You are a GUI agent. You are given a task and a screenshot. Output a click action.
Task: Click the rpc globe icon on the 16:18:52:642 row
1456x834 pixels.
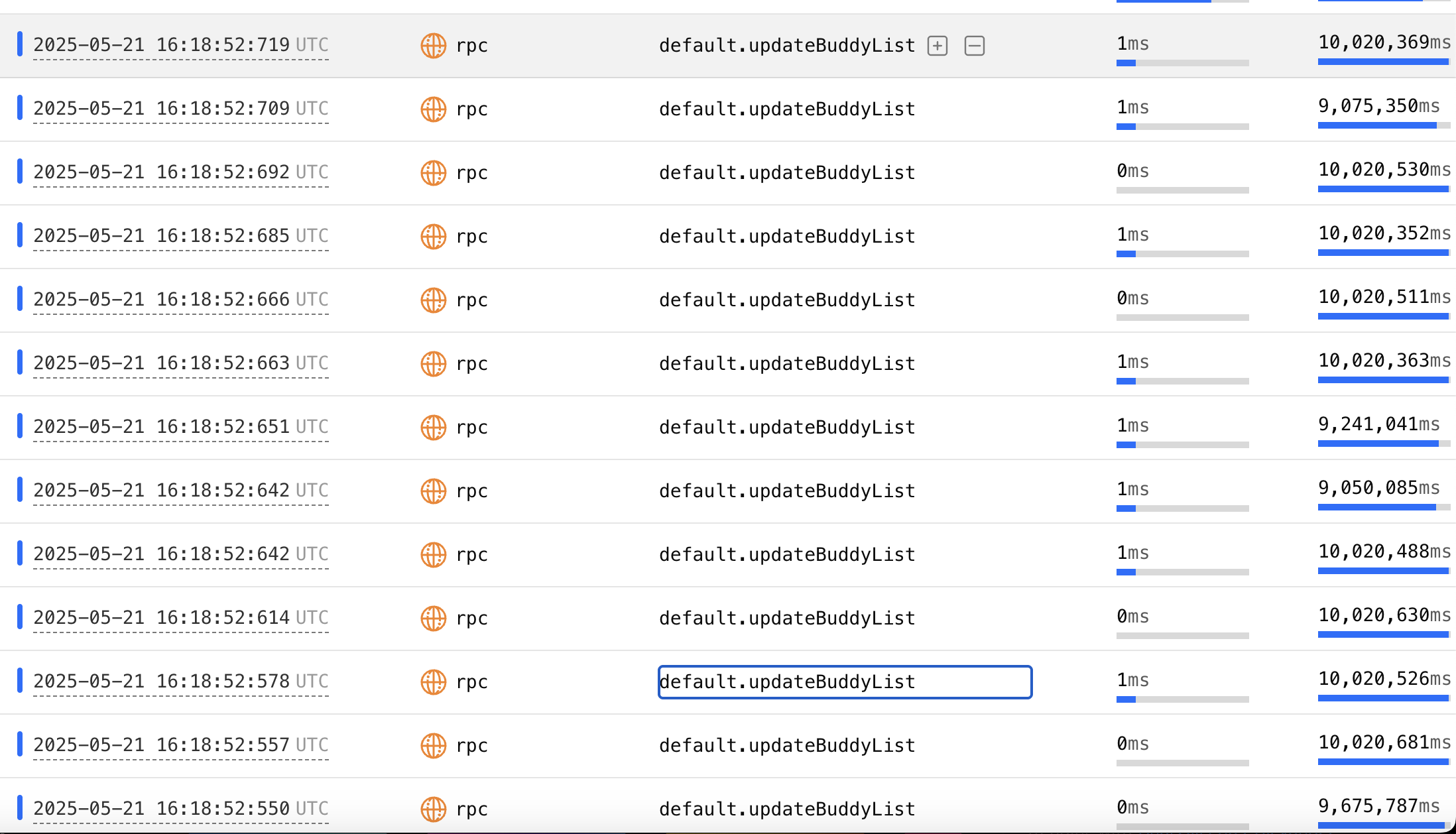(433, 491)
